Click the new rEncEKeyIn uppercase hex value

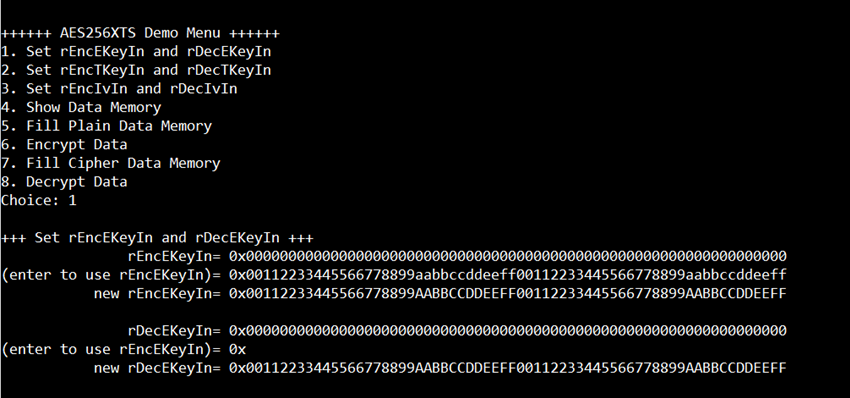[507, 293]
